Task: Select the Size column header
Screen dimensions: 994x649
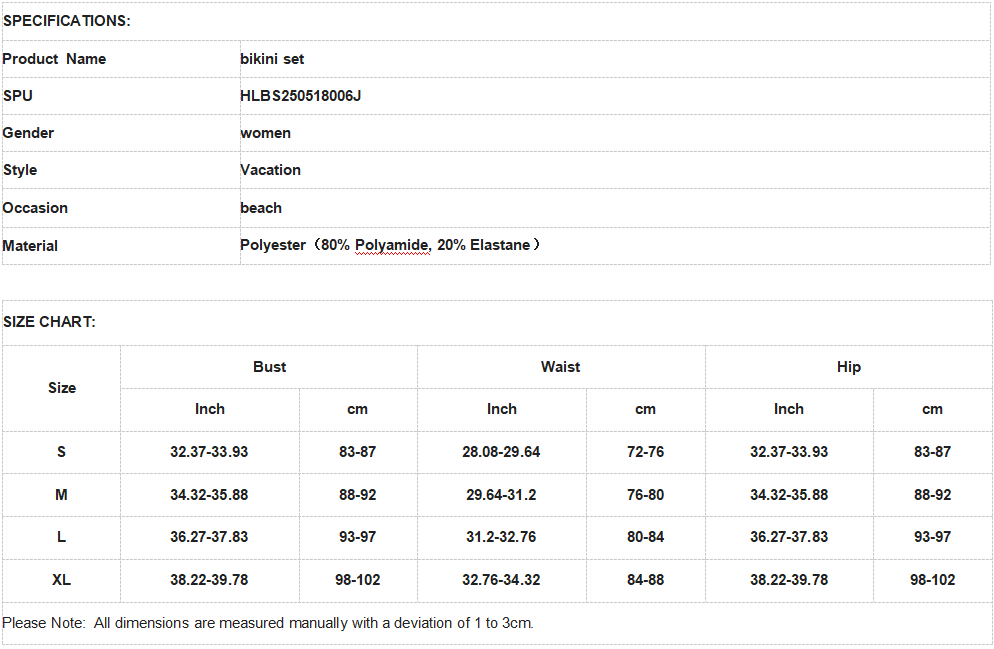Action: coord(62,388)
